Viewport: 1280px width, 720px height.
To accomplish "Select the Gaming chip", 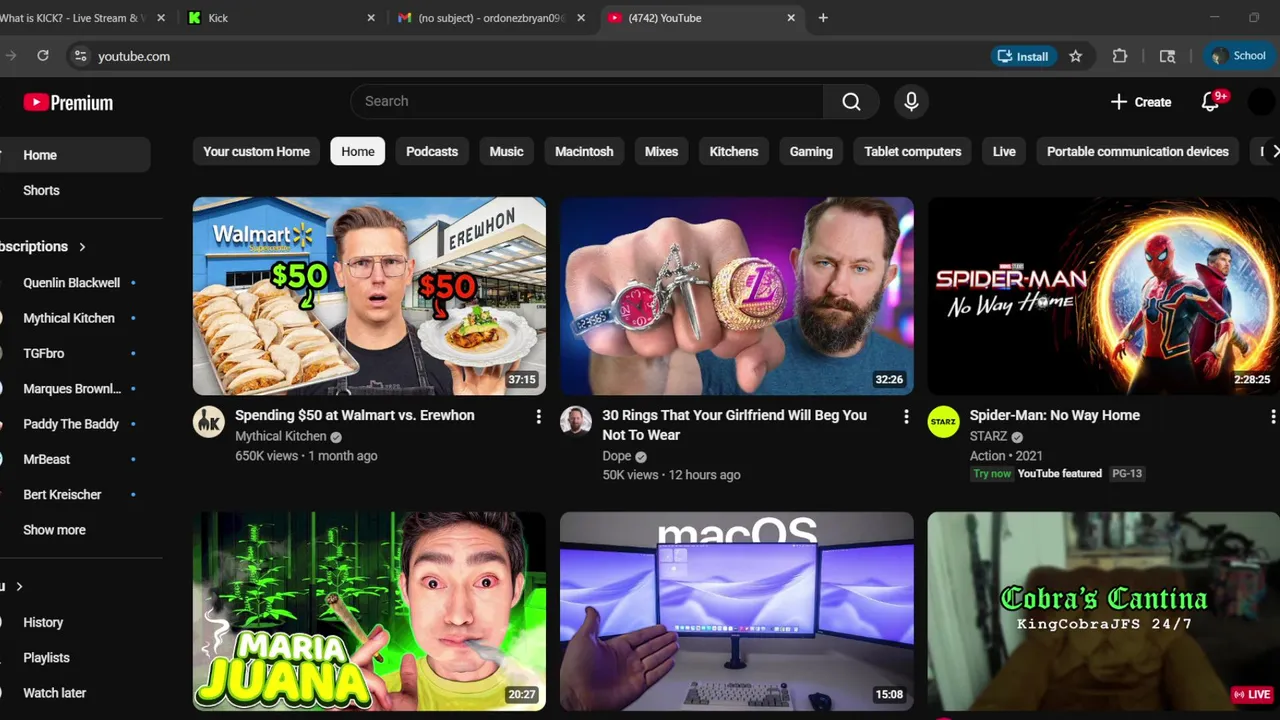I will (x=811, y=151).
